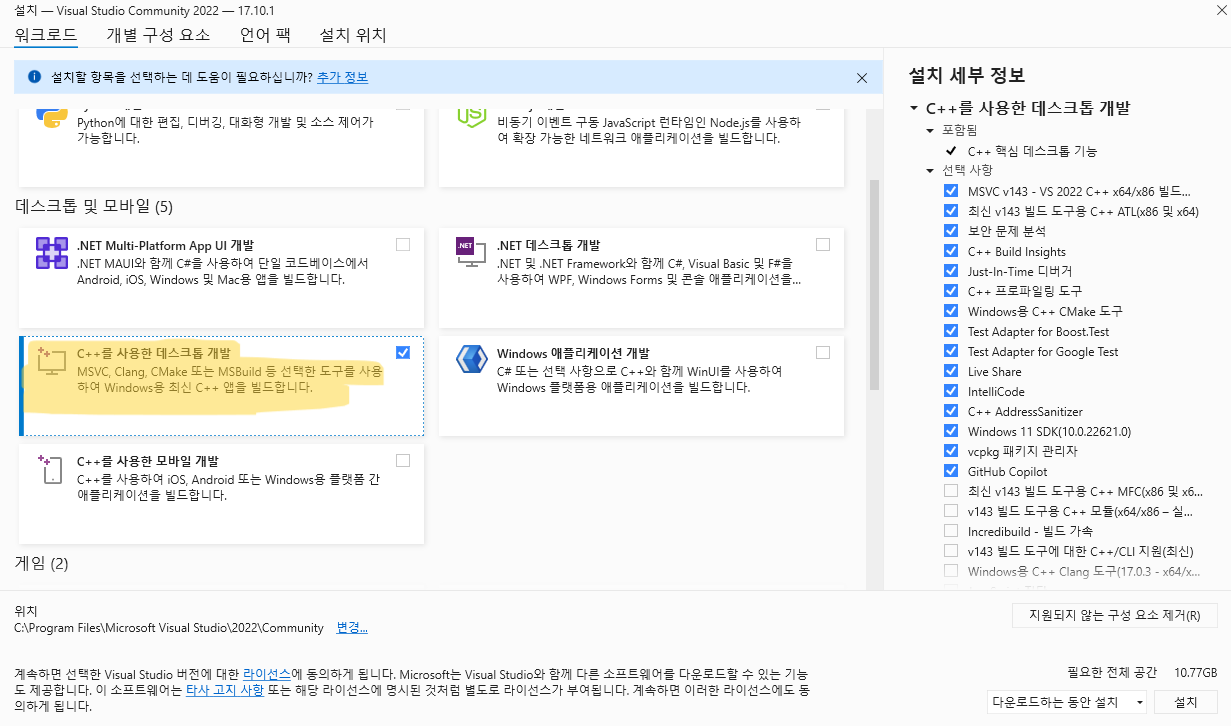Image resolution: width=1231 pixels, height=726 pixels.
Task: Uncheck the 보안 문제 분석 option
Action: 950,231
